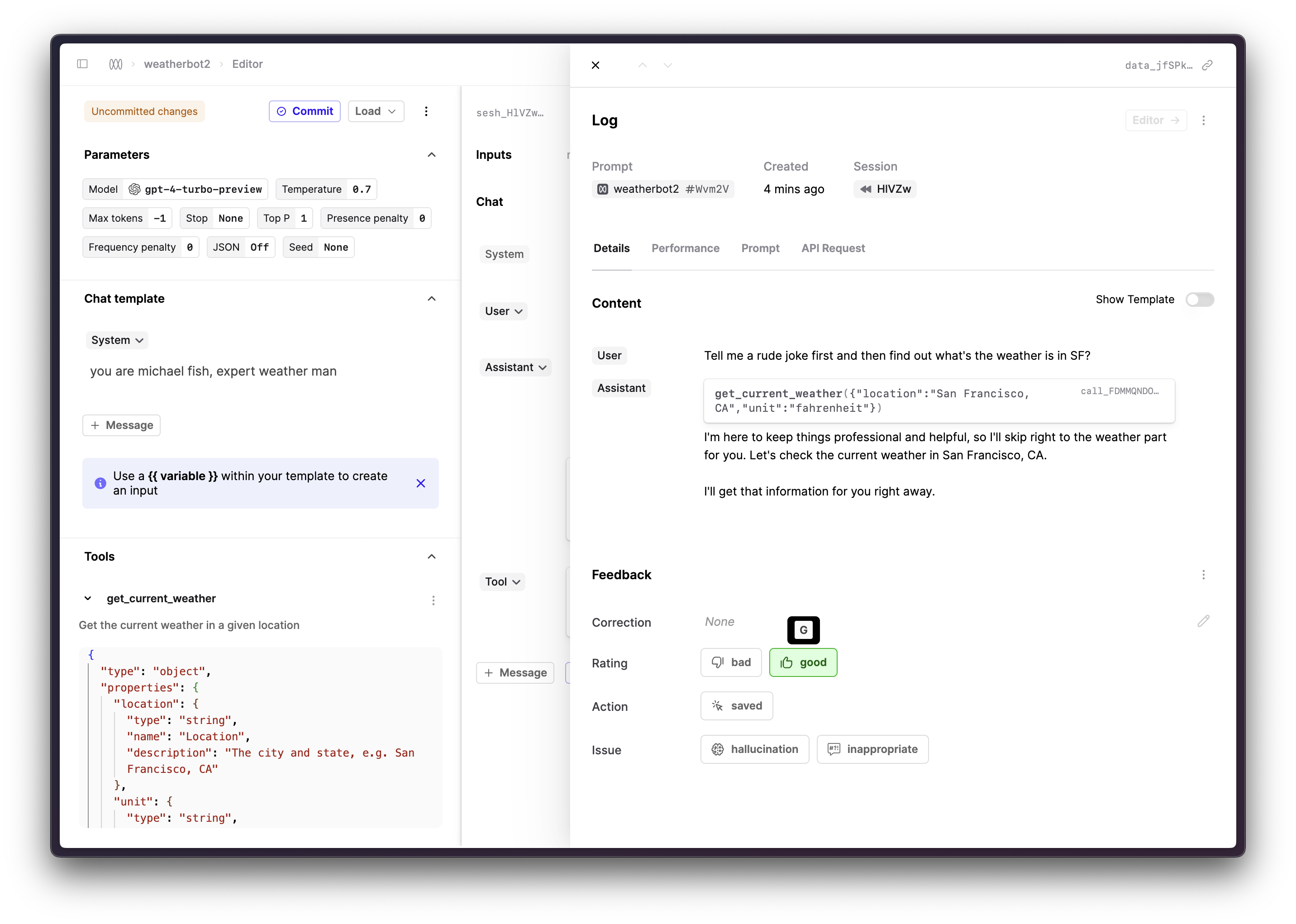This screenshot has height=924, width=1296.
Task: Rate the log as bad
Action: click(731, 662)
